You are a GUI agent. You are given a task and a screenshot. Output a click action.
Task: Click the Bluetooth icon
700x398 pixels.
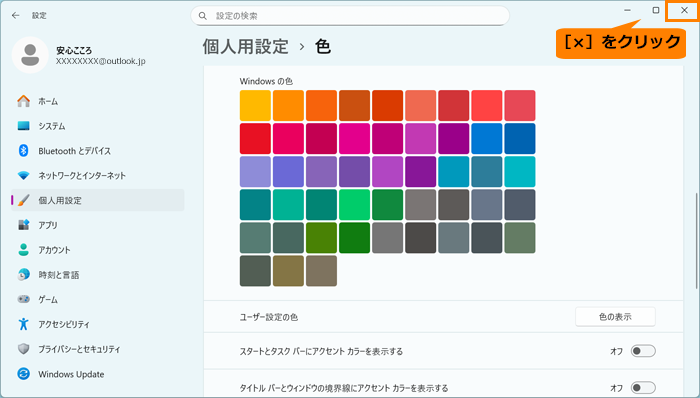[x=24, y=151]
